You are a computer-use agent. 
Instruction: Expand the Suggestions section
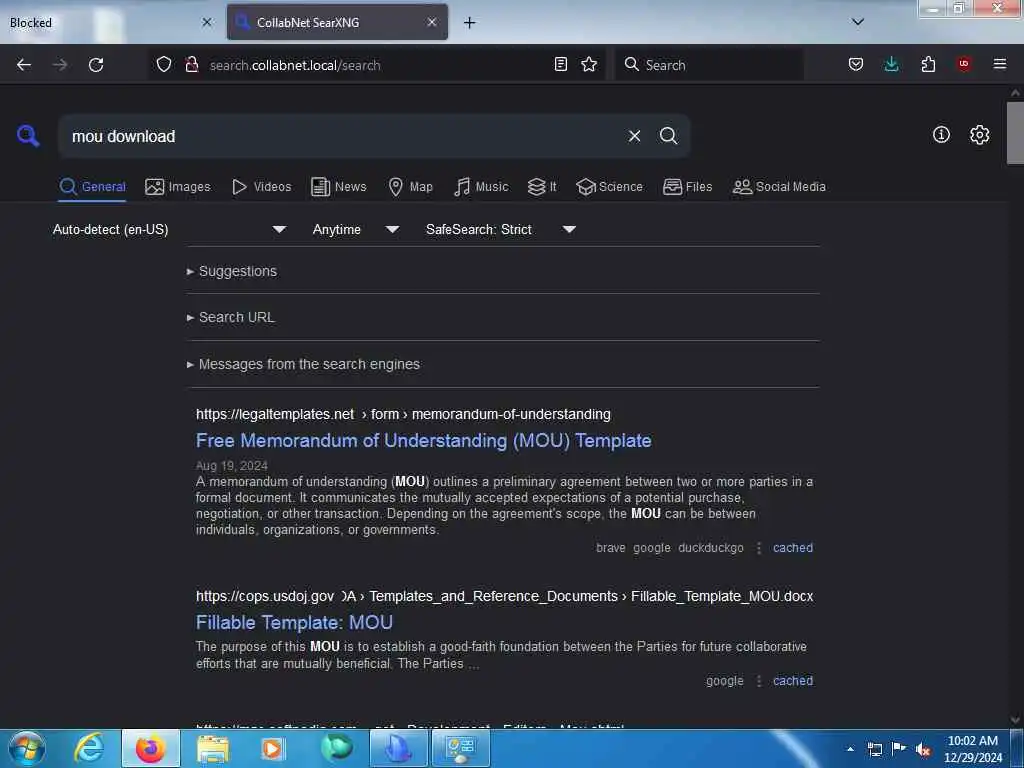(x=232, y=271)
